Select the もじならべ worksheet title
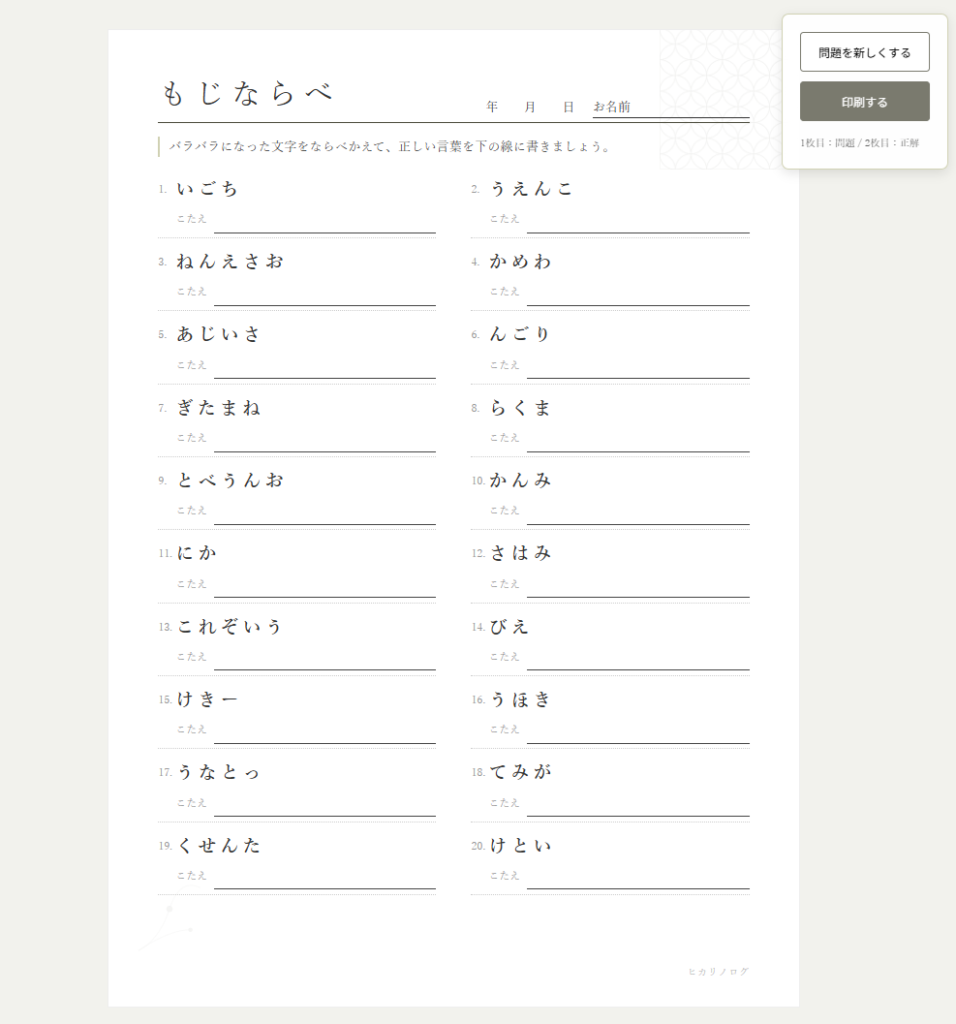This screenshot has height=1024, width=956. [246, 94]
